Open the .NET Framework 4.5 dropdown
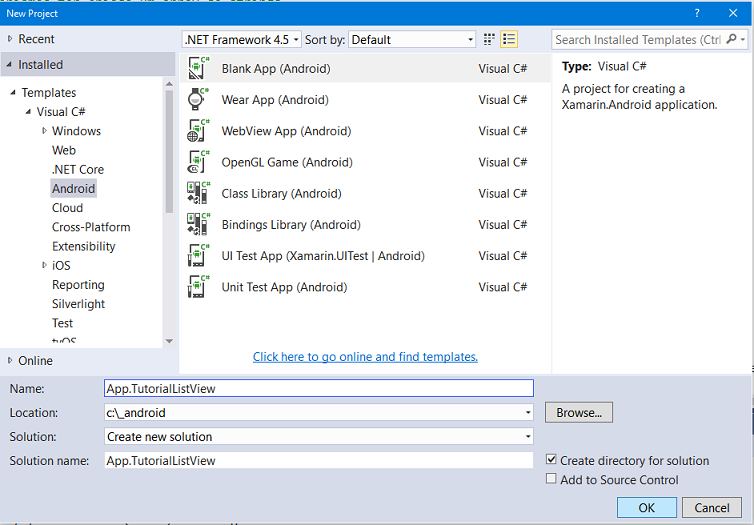The height and width of the screenshot is (525, 754). (242, 39)
